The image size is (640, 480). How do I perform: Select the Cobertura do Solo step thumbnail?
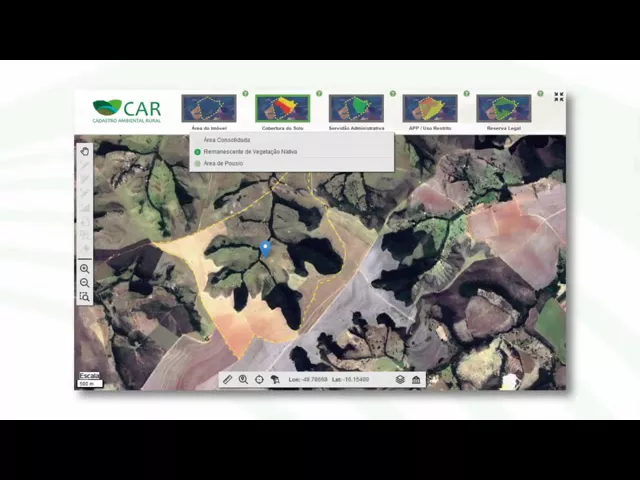[282, 108]
